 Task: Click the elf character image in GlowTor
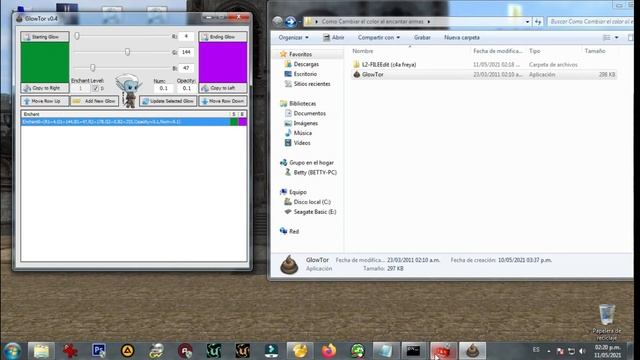(129, 91)
